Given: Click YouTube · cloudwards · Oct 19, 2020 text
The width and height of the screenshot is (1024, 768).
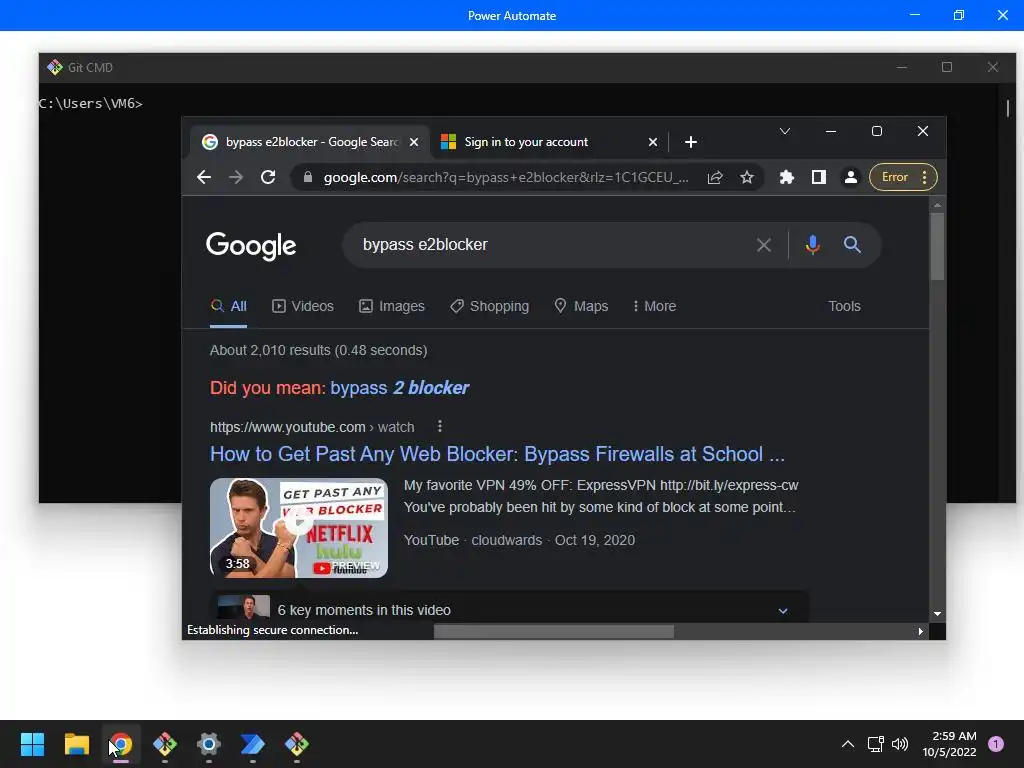Looking at the screenshot, I should (519, 540).
